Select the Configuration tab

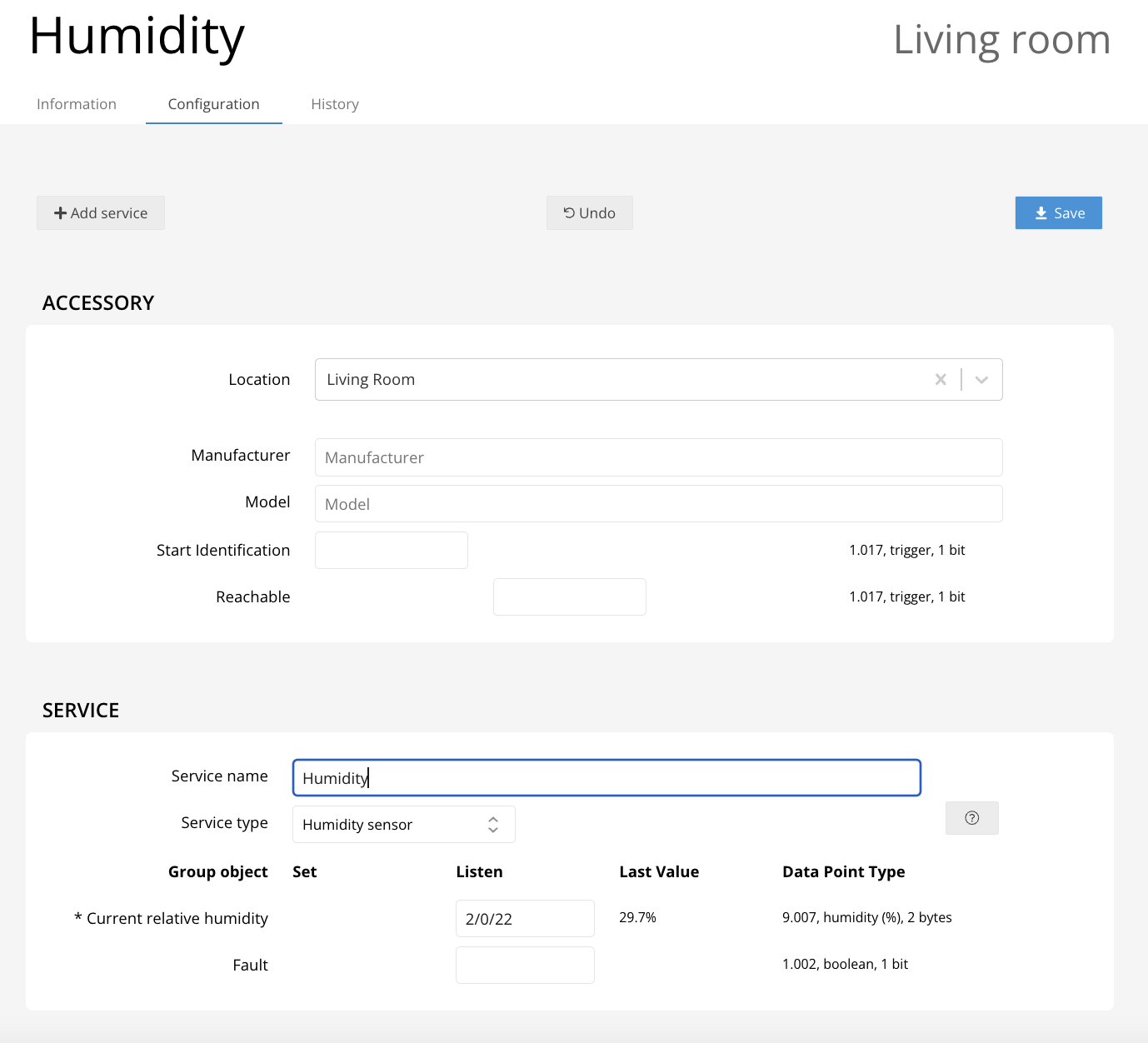coord(213,104)
